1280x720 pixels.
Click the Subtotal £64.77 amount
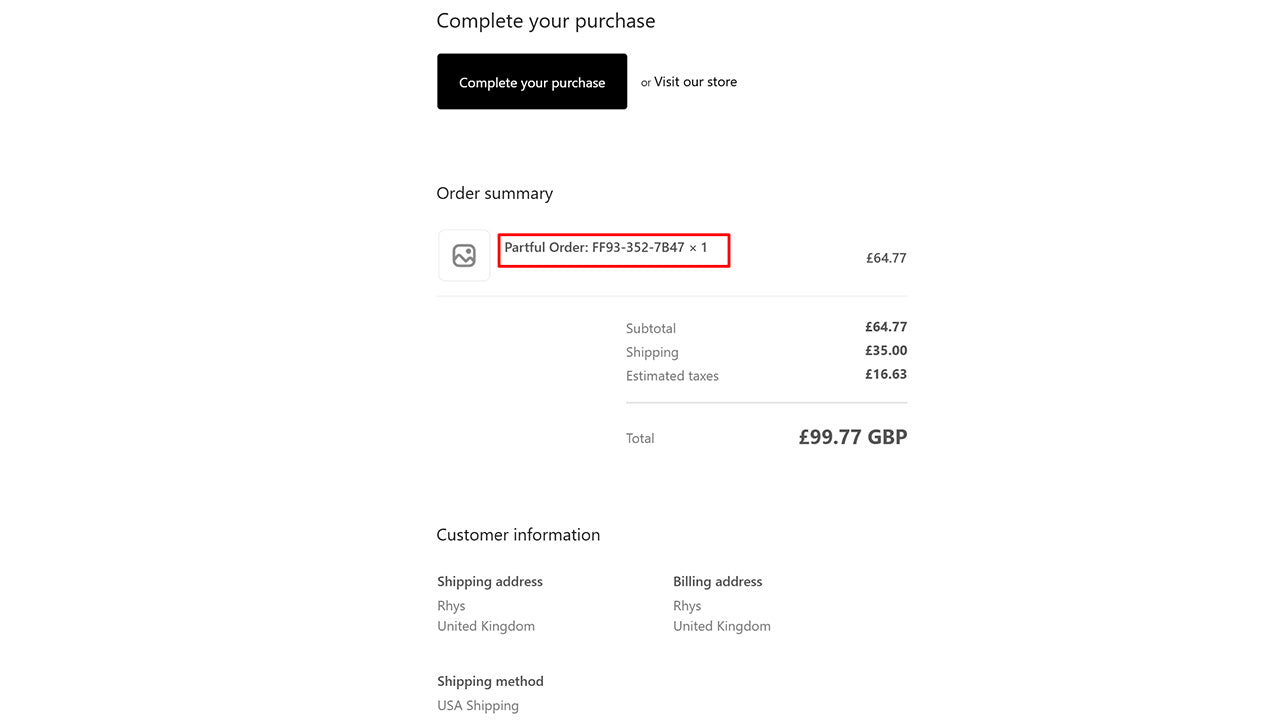885,327
